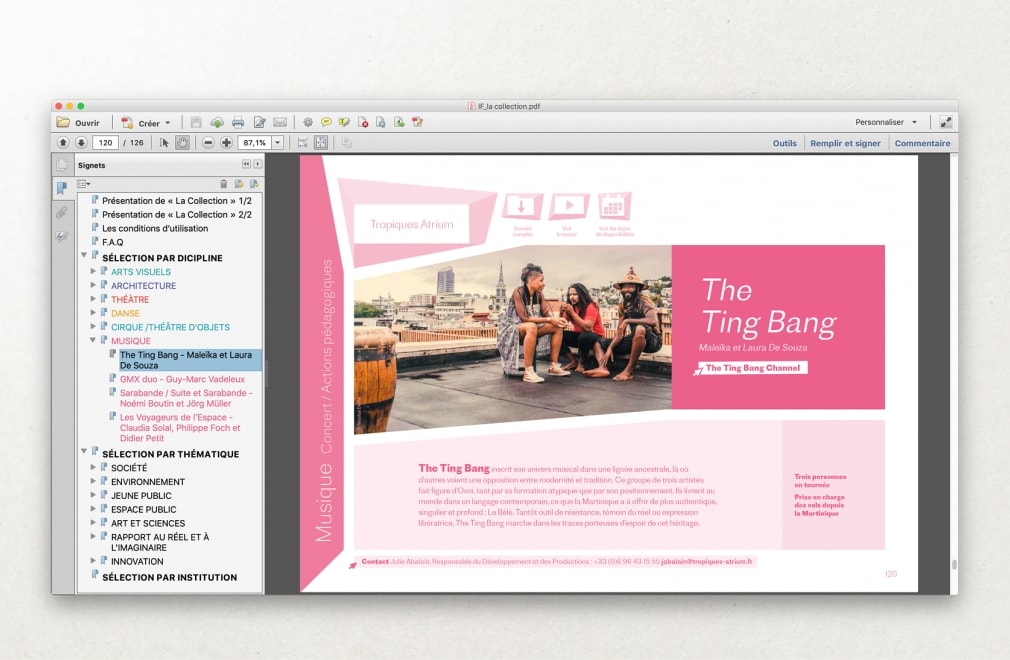Go to next page with down arrow
Screen dimensions: 1010x660
pyautogui.click(x=81, y=143)
